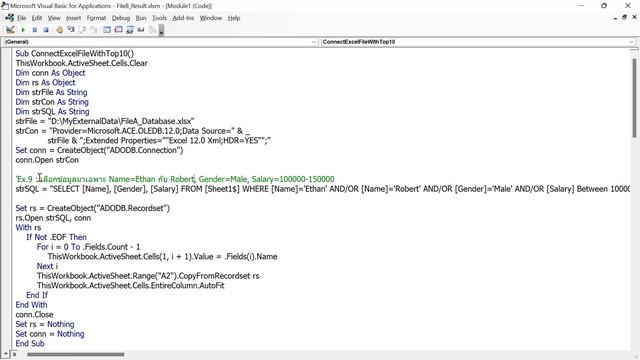Click the Call Stack toolbar icon
The image size is (640, 360).
(x=153, y=30)
